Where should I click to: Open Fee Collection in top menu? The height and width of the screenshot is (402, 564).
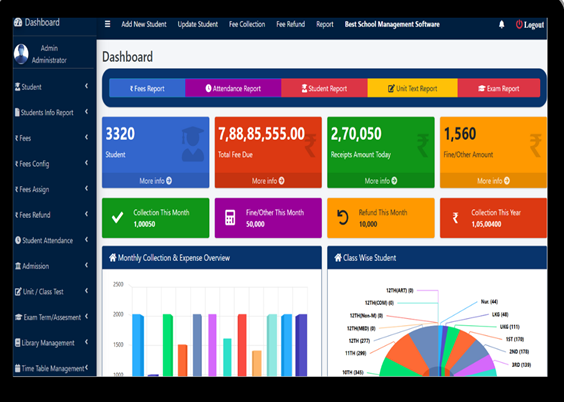(247, 24)
